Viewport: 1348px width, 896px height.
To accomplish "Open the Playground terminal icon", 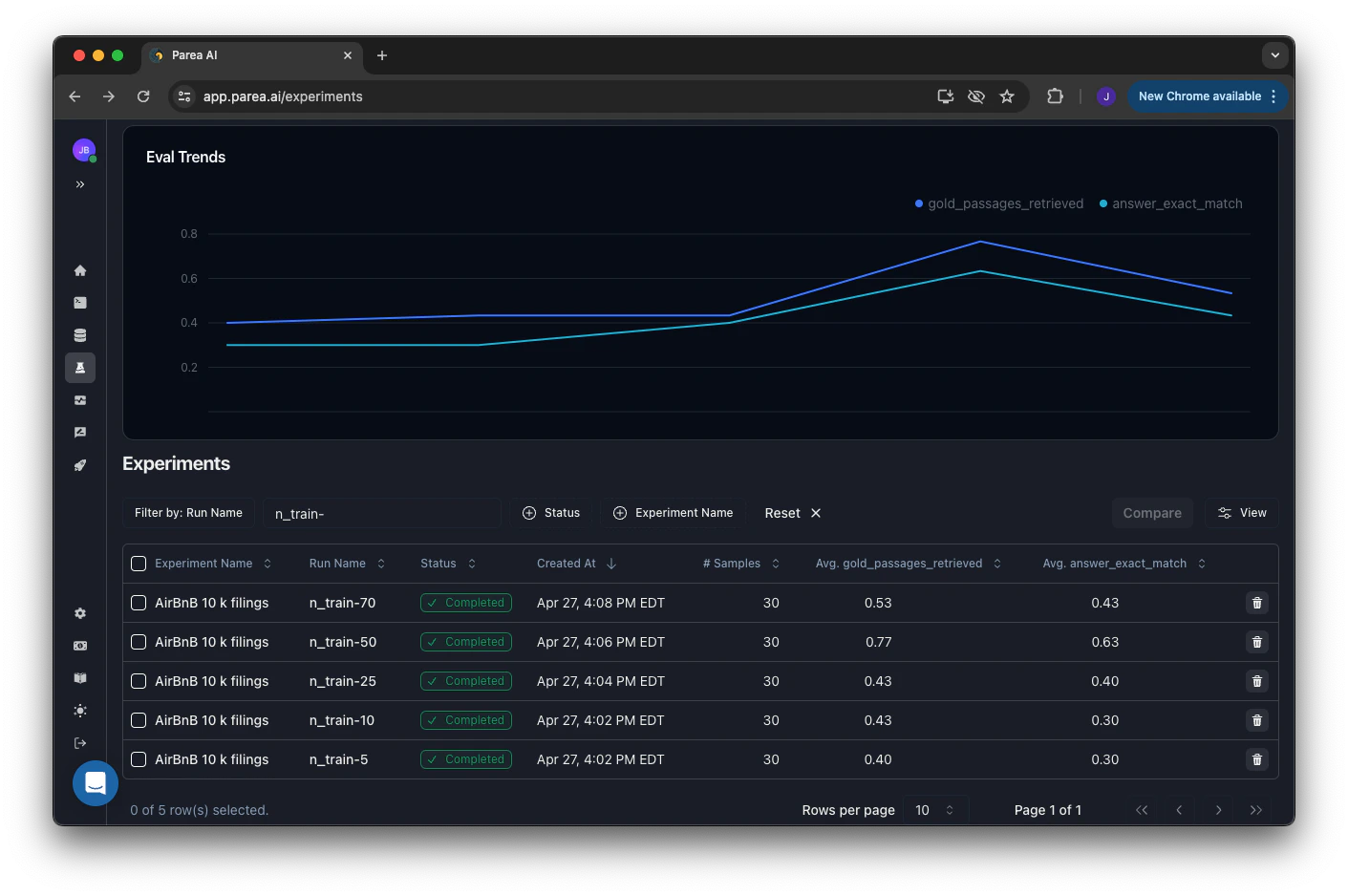I will coord(80,302).
